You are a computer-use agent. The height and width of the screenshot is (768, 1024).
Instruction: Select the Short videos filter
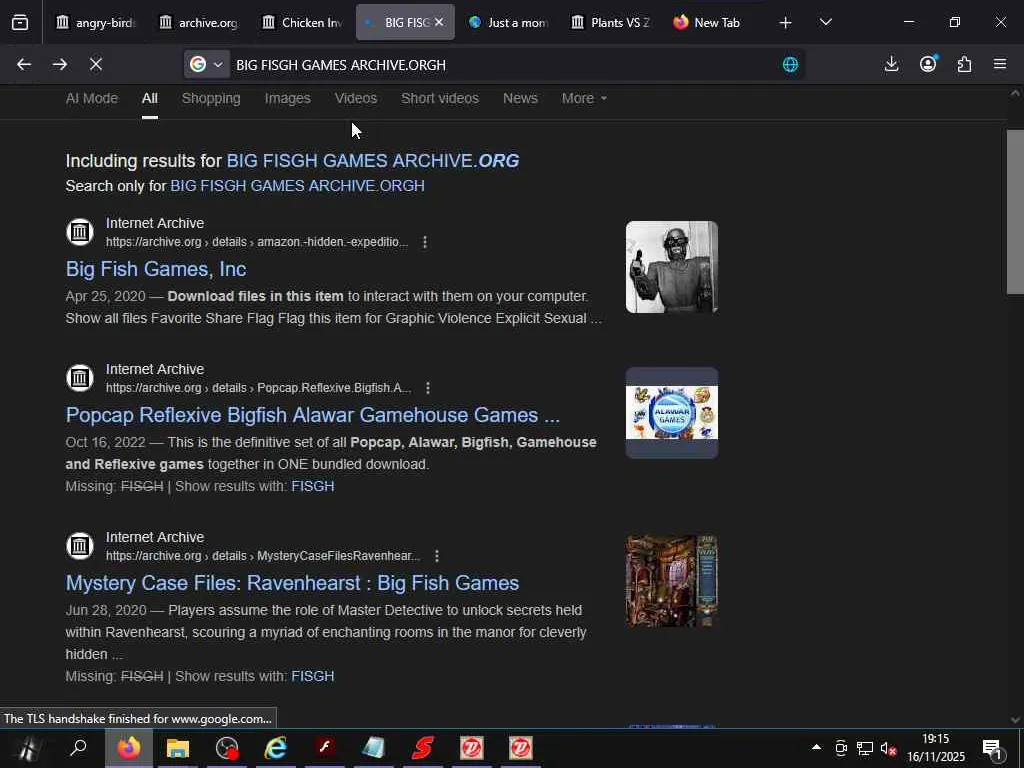point(440,98)
